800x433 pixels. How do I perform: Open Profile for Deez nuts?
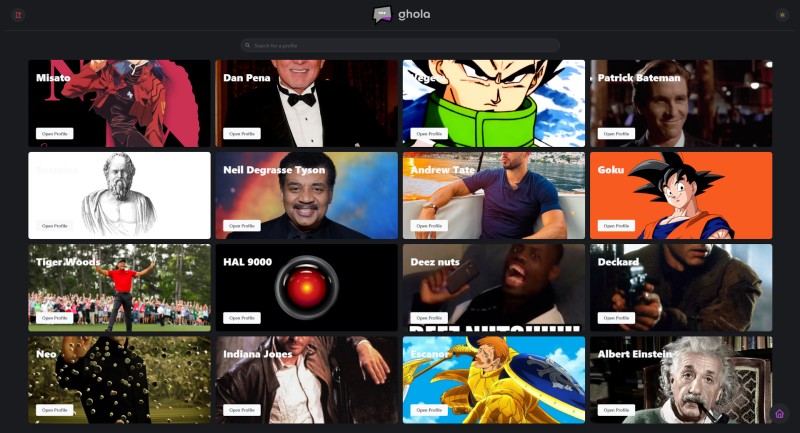429,318
